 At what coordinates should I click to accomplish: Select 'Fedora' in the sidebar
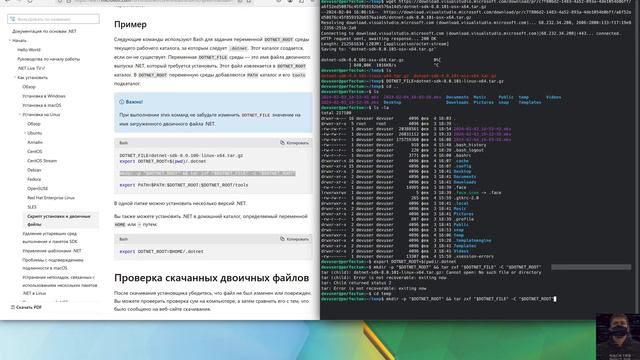click(x=34, y=179)
